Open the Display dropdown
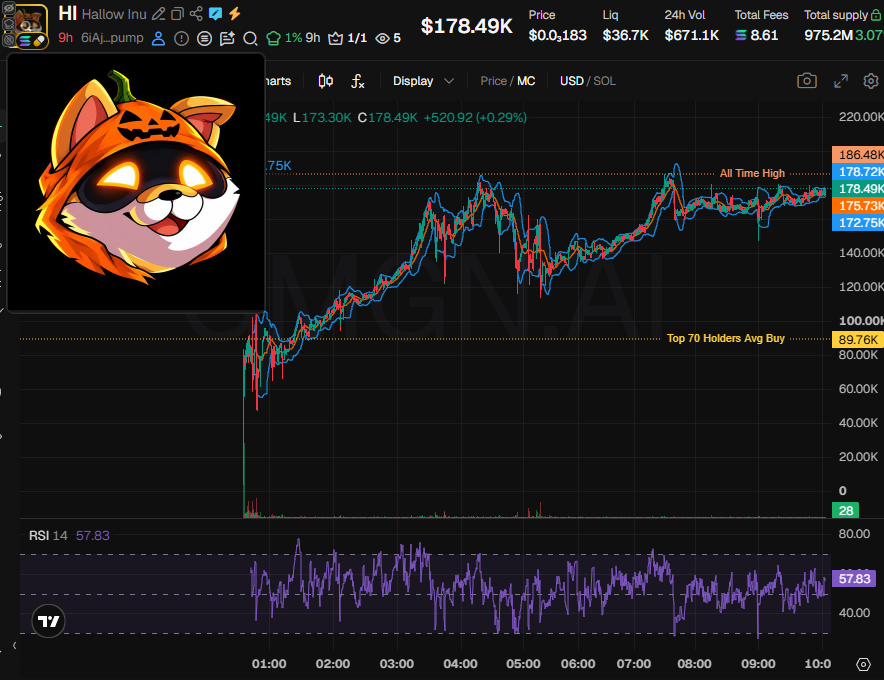The image size is (884, 680). coord(423,81)
